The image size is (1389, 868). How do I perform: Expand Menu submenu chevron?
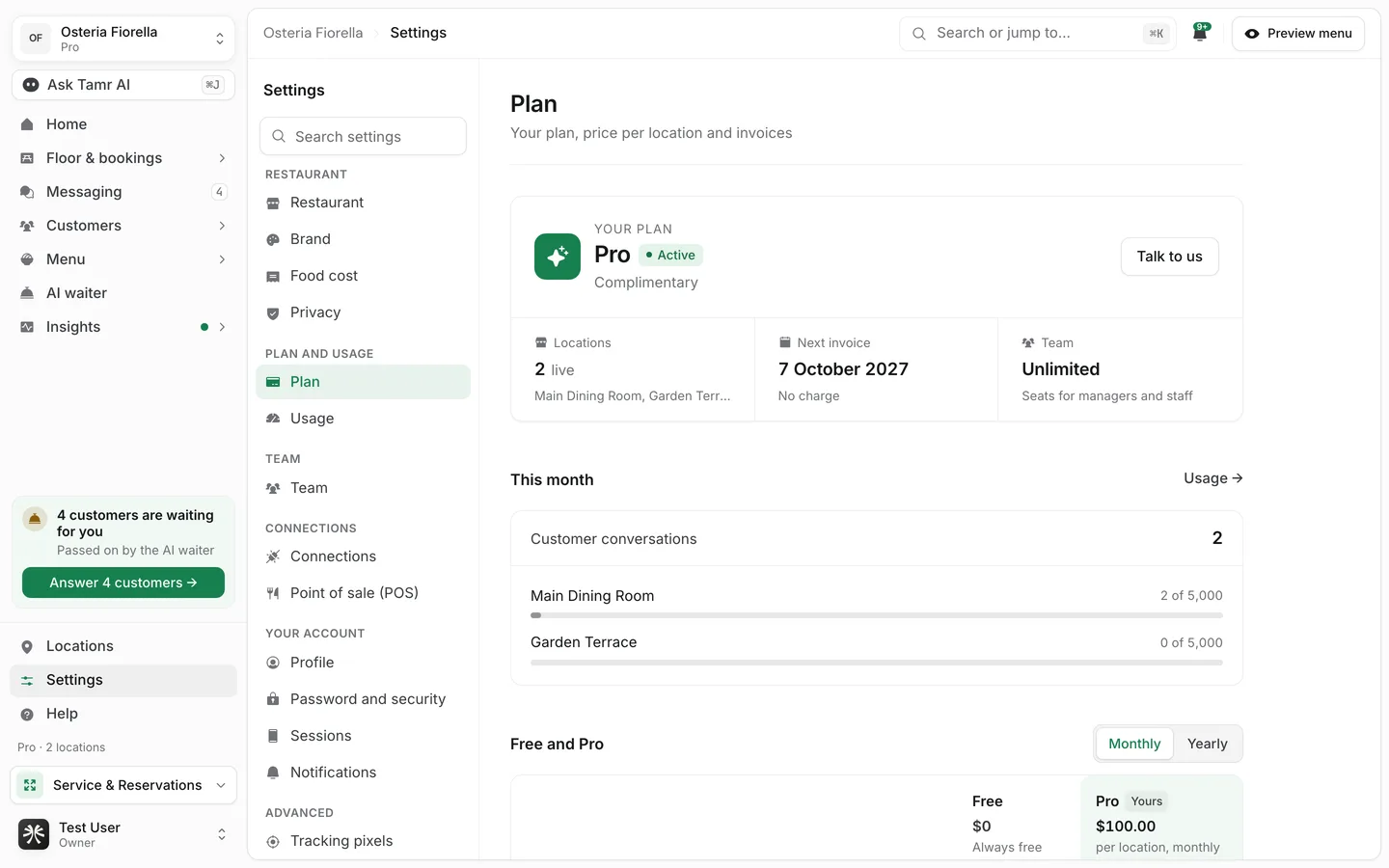(222, 259)
